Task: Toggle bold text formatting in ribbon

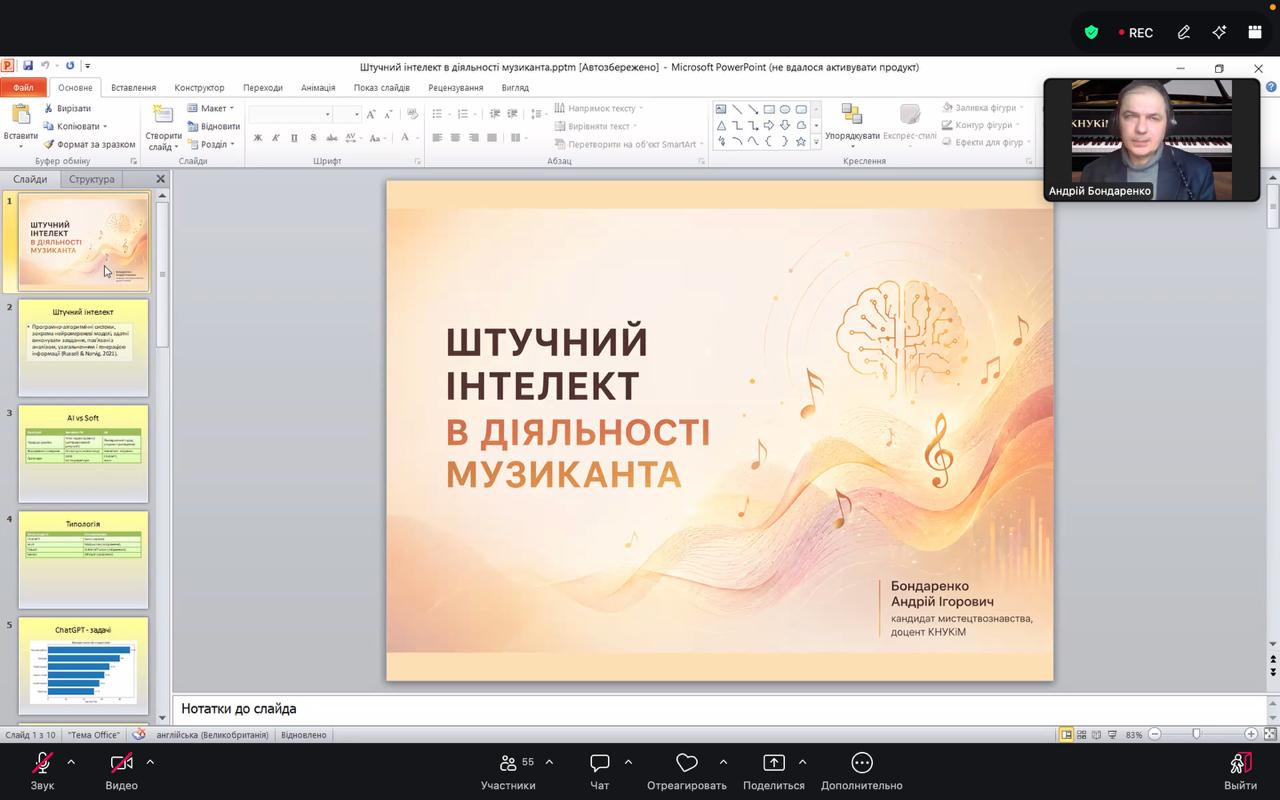Action: pos(257,138)
